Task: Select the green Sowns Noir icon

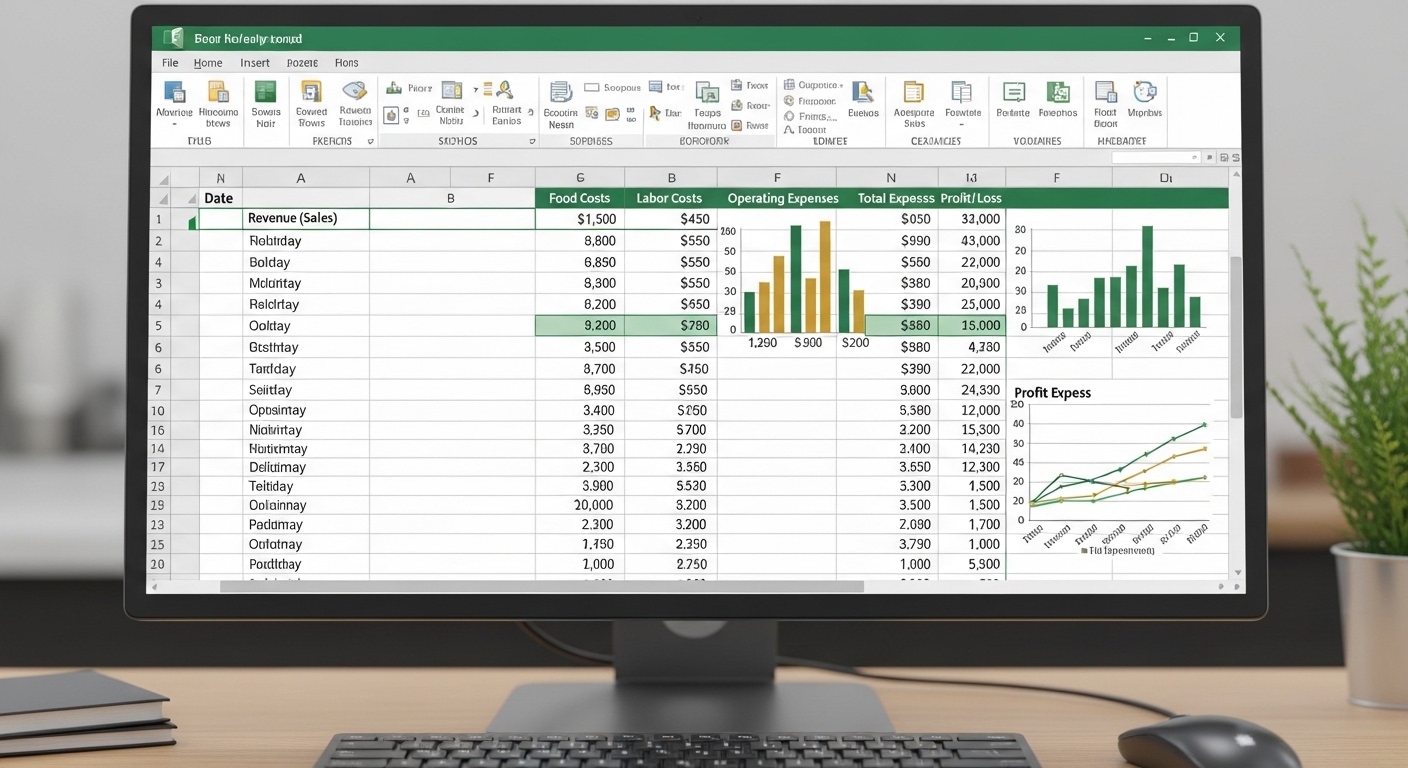Action: [265, 93]
